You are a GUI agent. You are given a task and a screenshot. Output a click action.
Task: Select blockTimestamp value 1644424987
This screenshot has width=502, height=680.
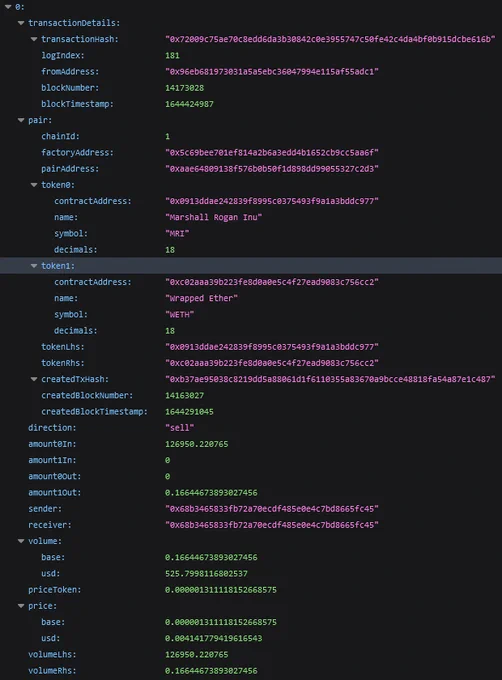(x=189, y=104)
